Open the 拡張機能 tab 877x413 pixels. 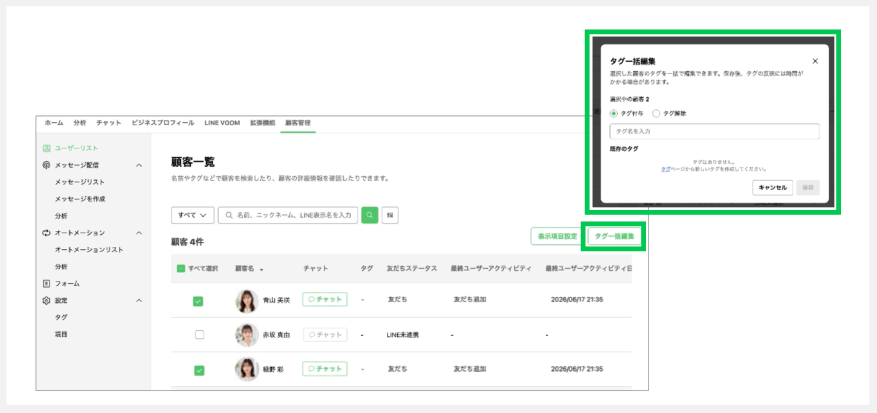[262, 123]
